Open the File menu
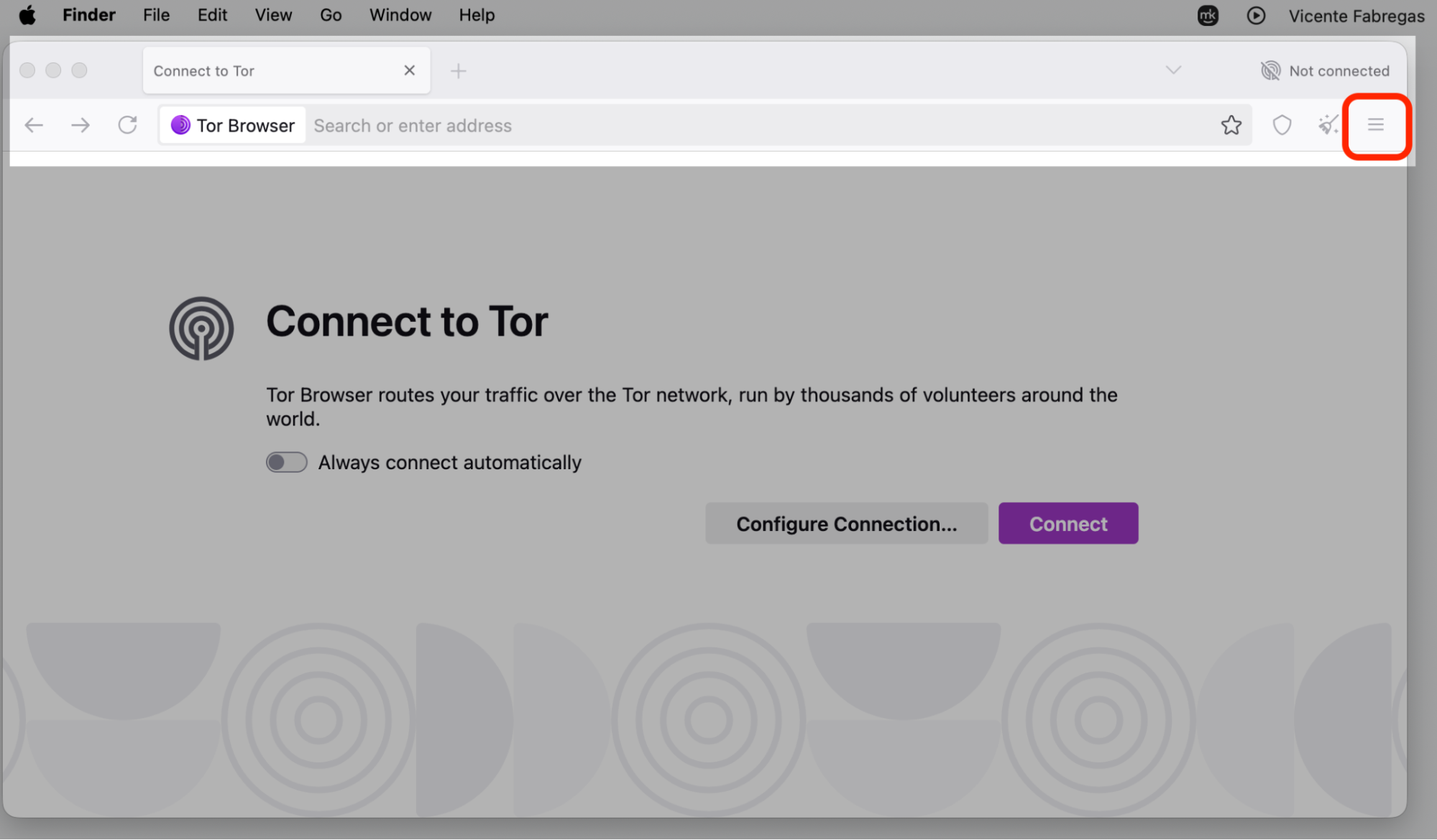Viewport: 1437px width, 840px height. [156, 15]
